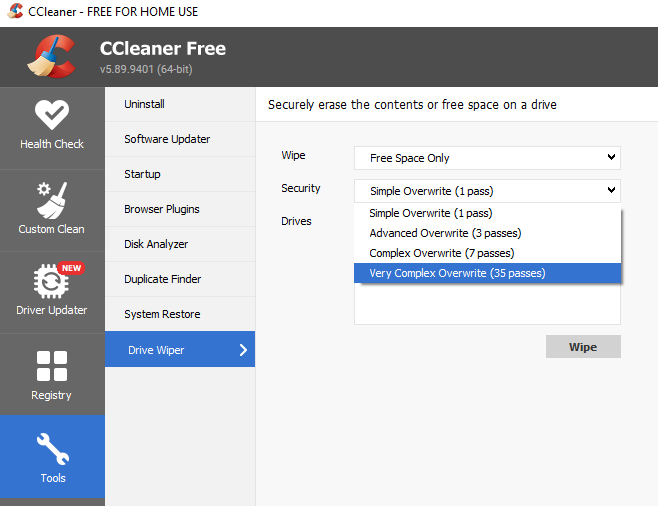Click the Wipe button
This screenshot has width=658, height=506.
(583, 347)
